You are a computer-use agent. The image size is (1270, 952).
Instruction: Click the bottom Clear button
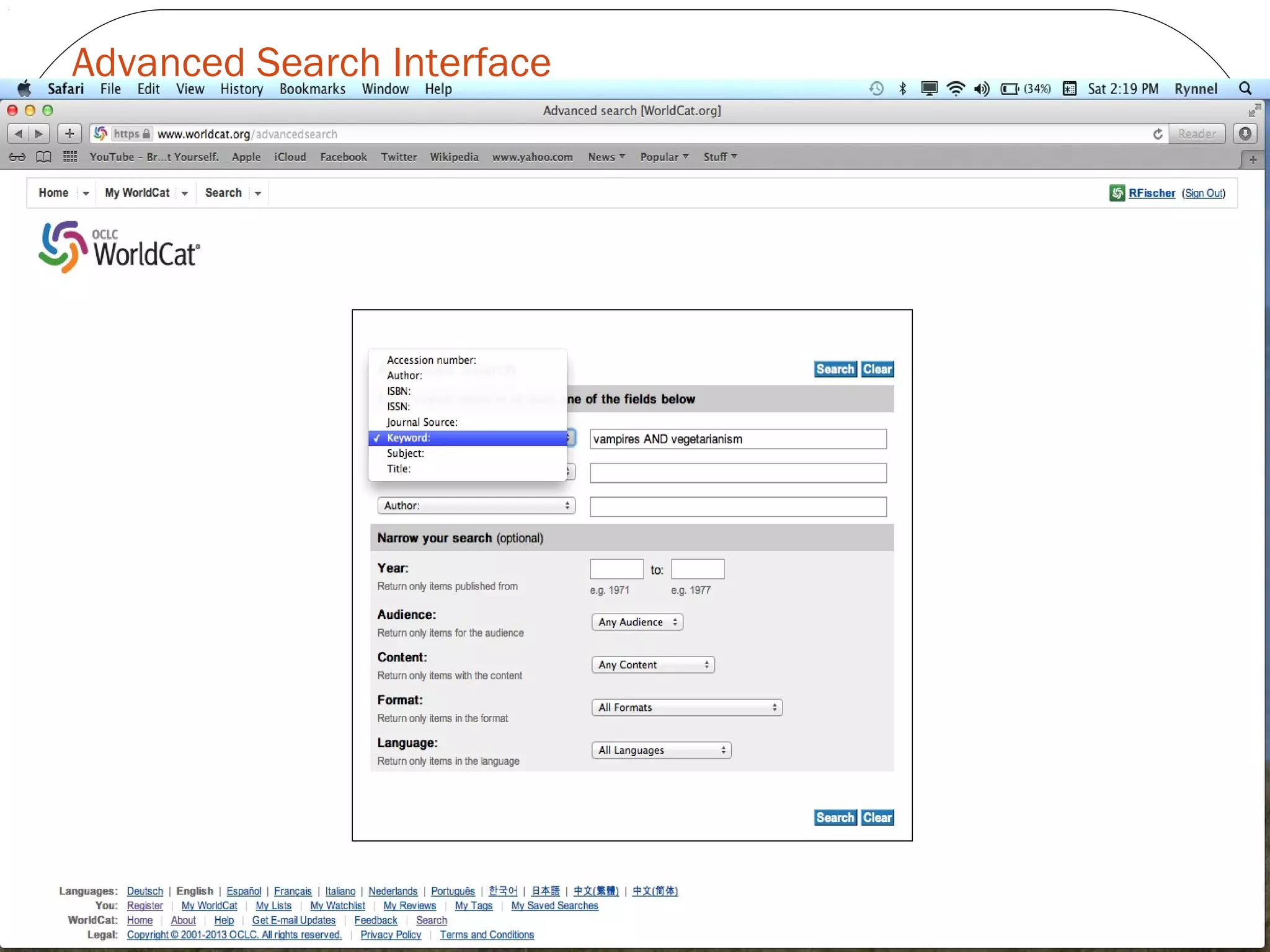[x=877, y=818]
